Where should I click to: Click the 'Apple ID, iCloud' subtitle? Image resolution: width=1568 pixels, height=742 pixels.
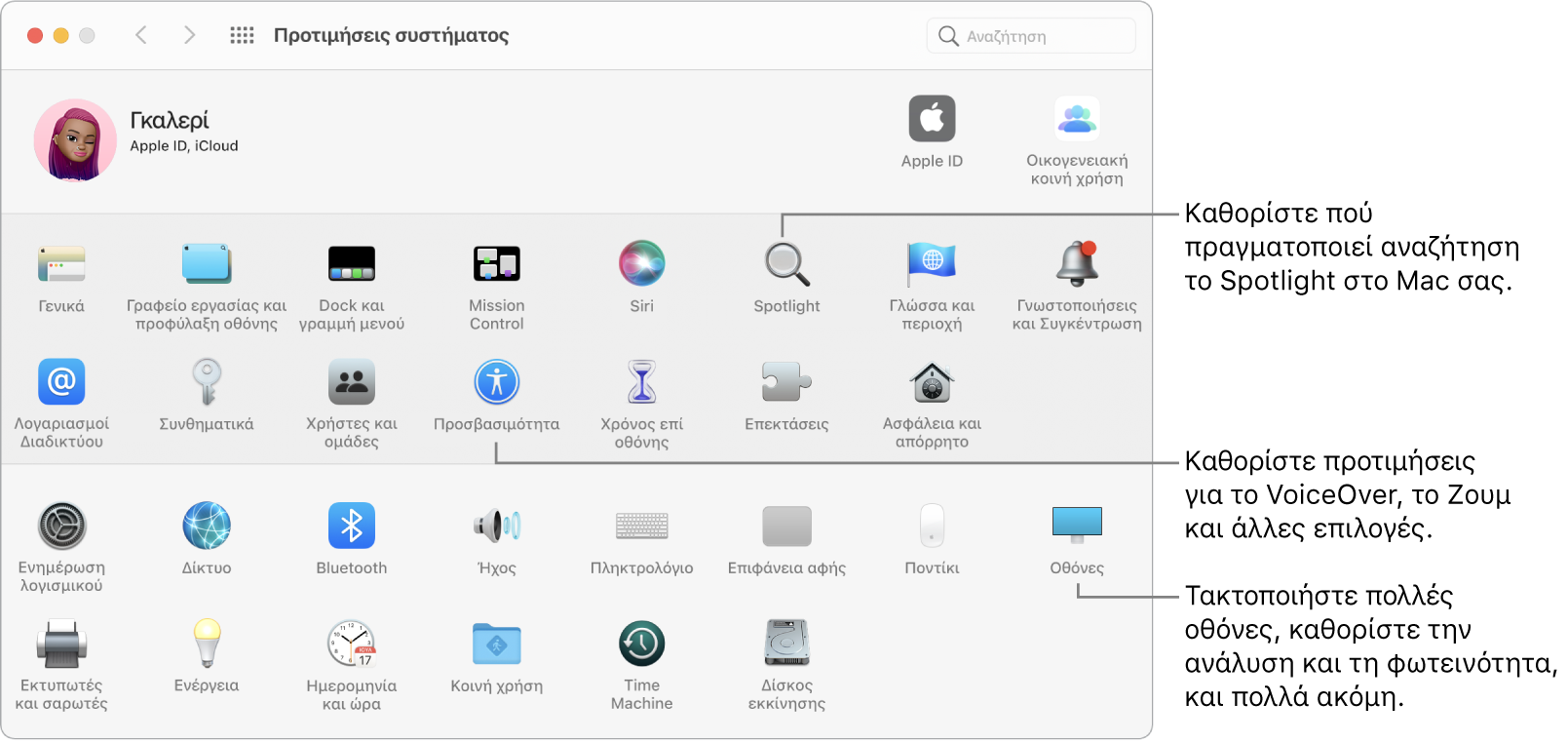pos(184,146)
